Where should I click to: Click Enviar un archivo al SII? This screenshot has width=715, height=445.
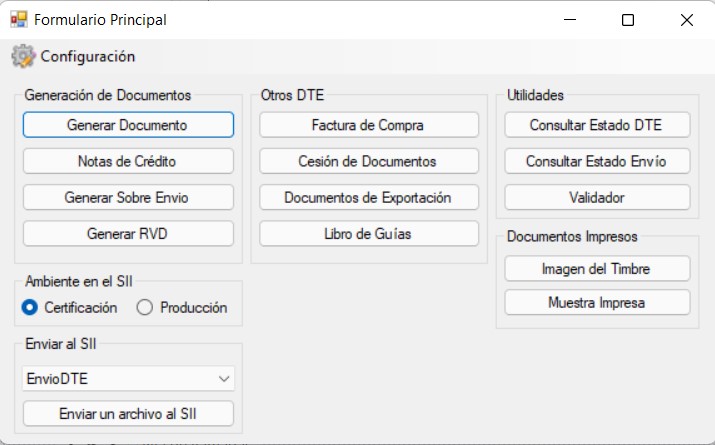point(128,414)
